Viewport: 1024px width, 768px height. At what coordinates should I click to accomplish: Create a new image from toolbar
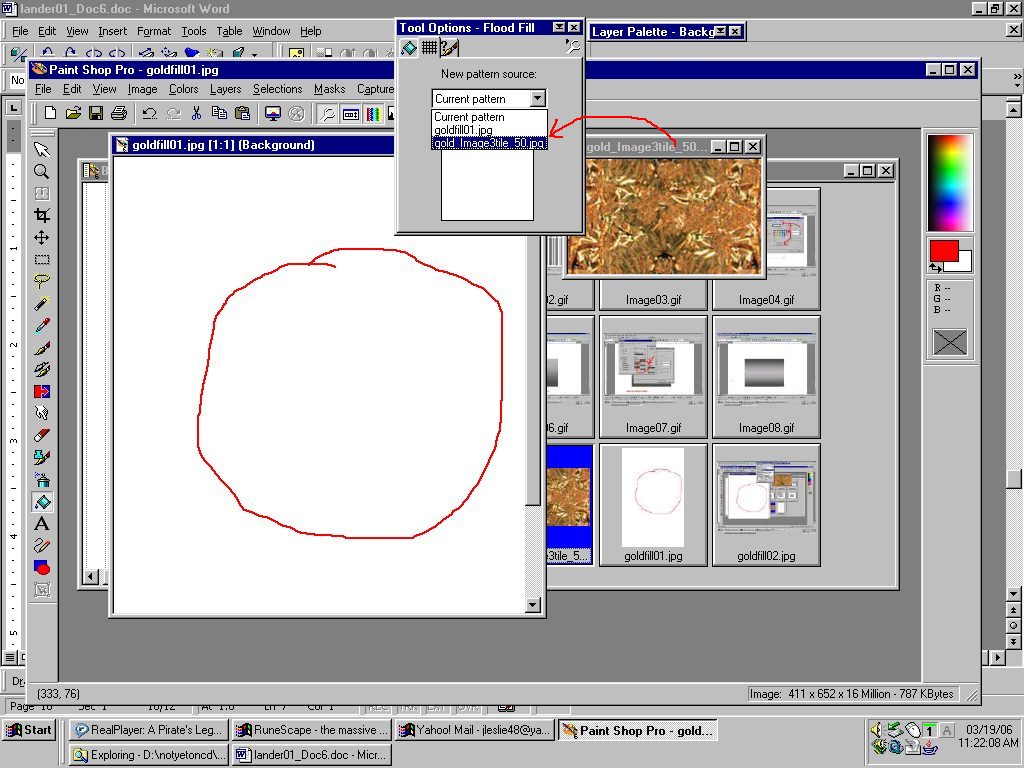click(50, 114)
